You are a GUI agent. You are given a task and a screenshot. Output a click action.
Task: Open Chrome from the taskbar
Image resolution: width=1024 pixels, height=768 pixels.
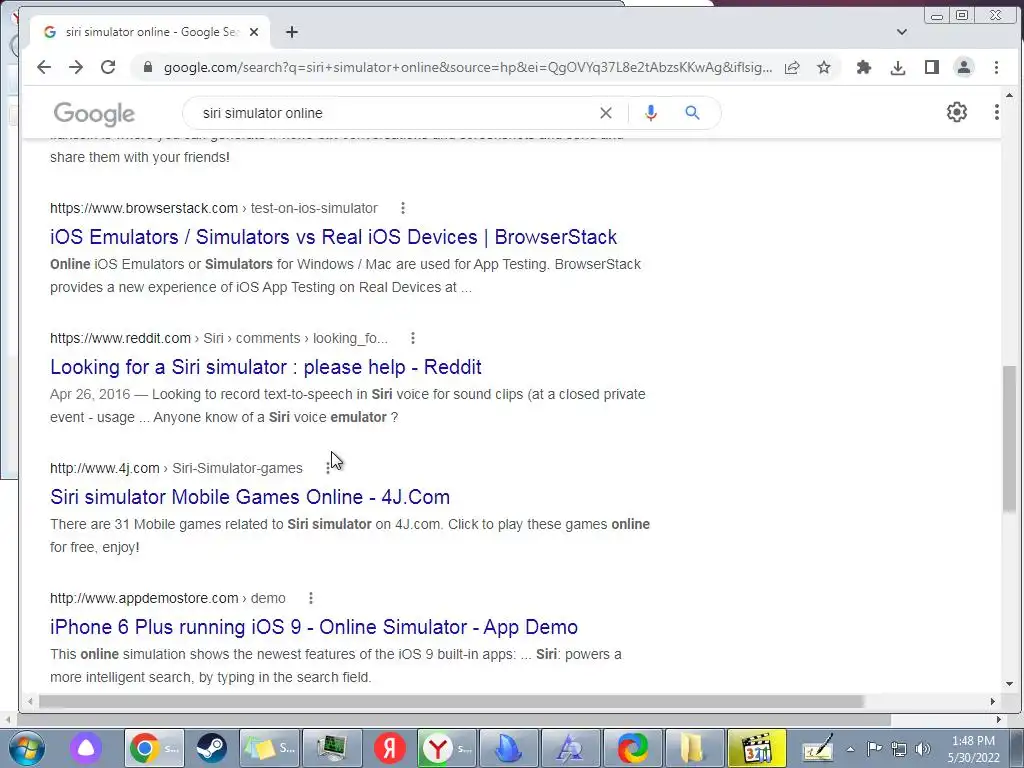[155, 748]
